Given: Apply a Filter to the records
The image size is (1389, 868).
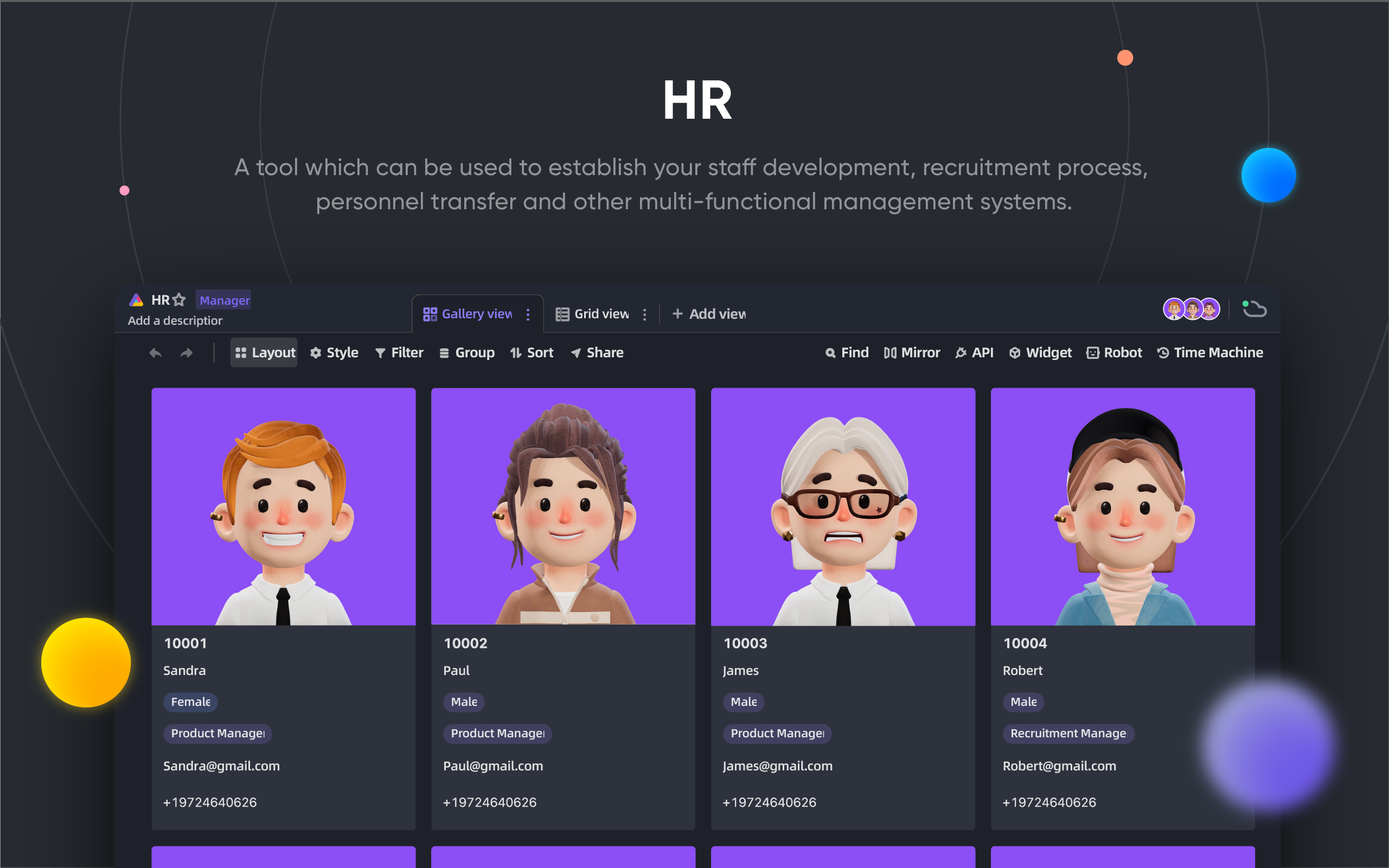Looking at the screenshot, I should (x=399, y=352).
